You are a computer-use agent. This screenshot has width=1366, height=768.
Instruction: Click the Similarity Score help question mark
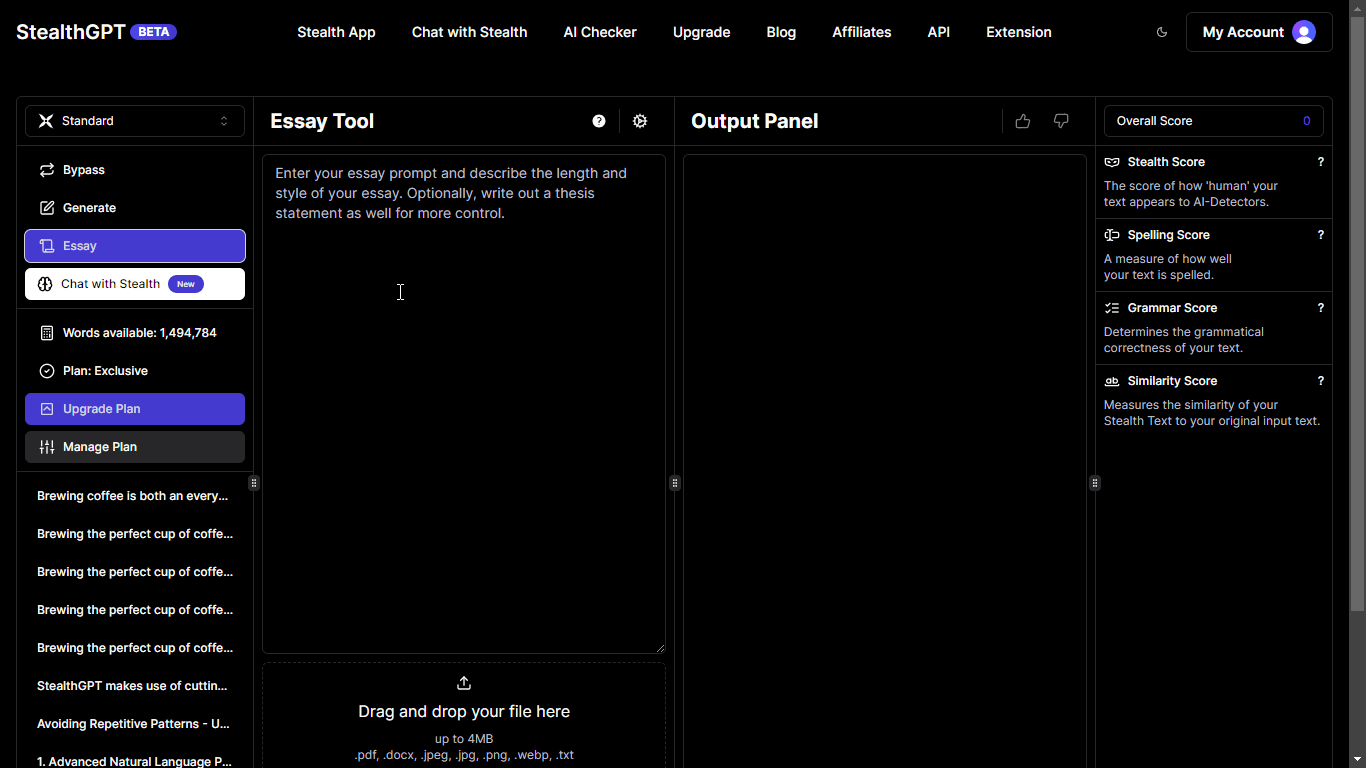click(1320, 381)
